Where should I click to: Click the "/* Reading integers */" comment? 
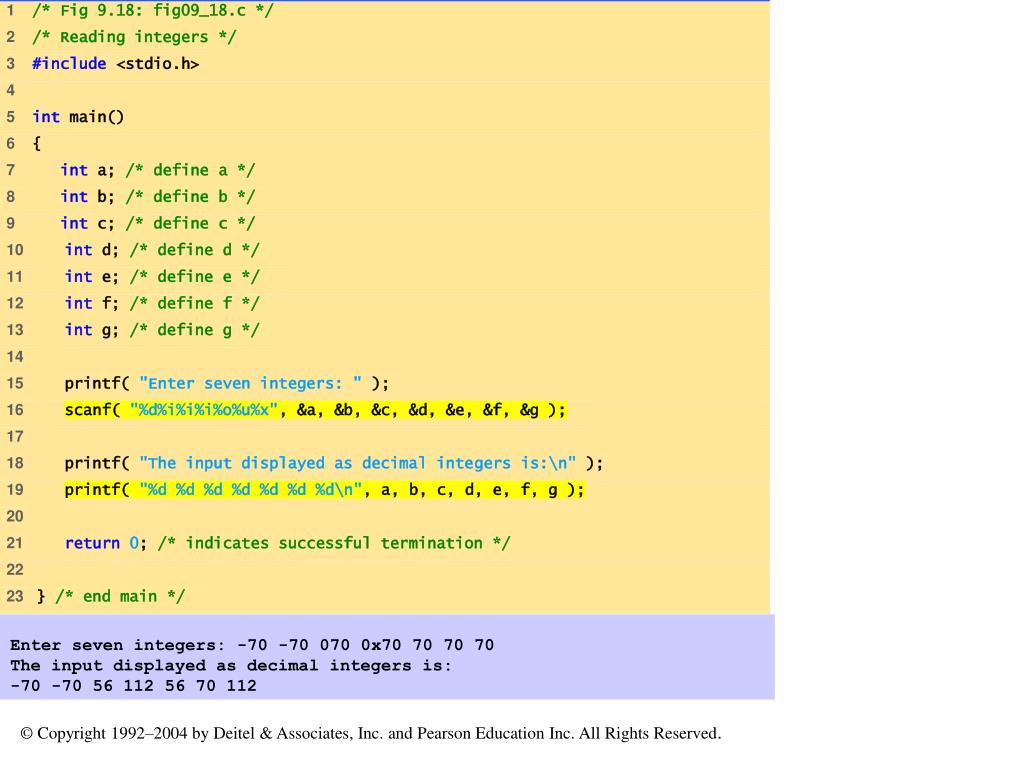click(134, 37)
